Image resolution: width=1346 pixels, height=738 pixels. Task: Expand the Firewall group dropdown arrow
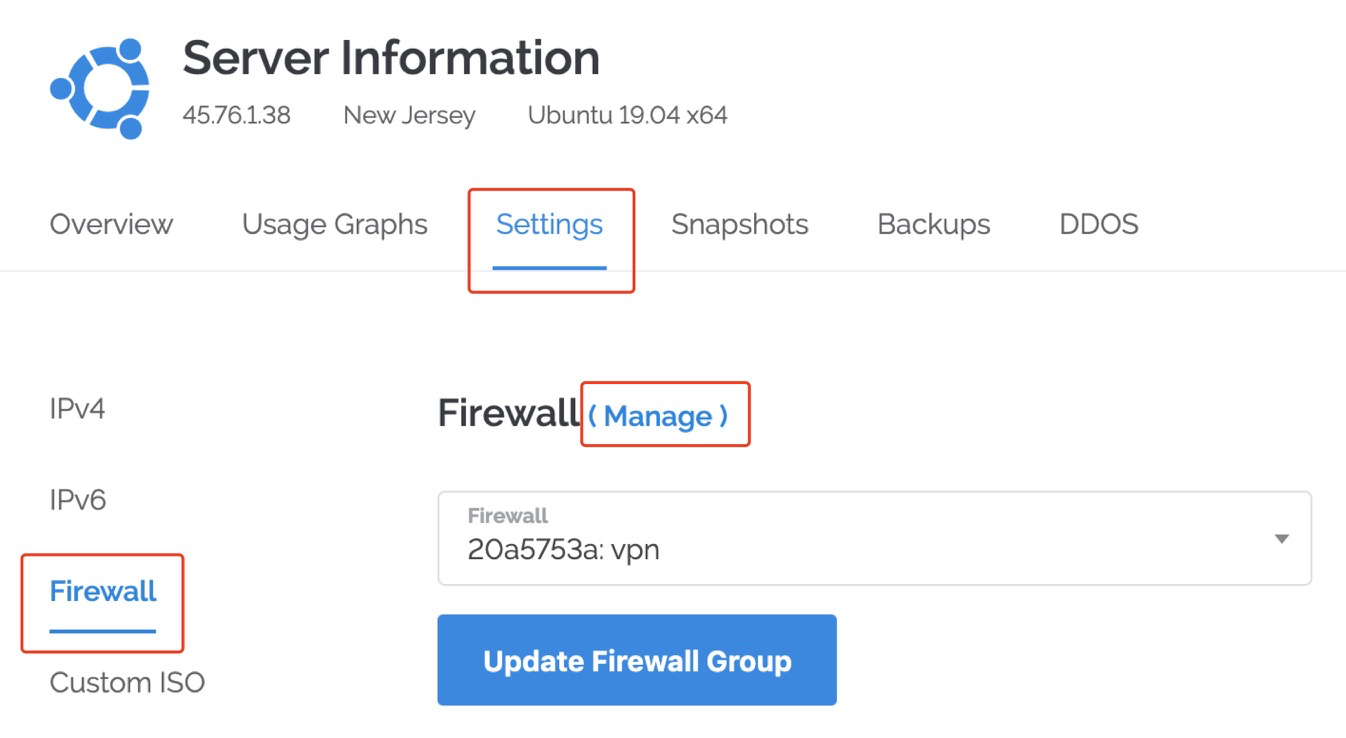pyautogui.click(x=1281, y=539)
